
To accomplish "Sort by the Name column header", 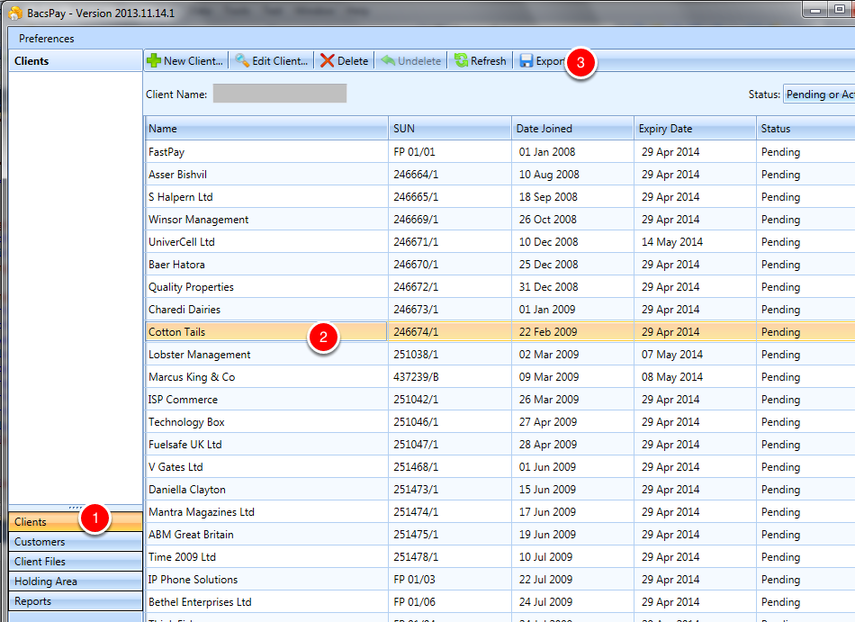I will coord(267,129).
